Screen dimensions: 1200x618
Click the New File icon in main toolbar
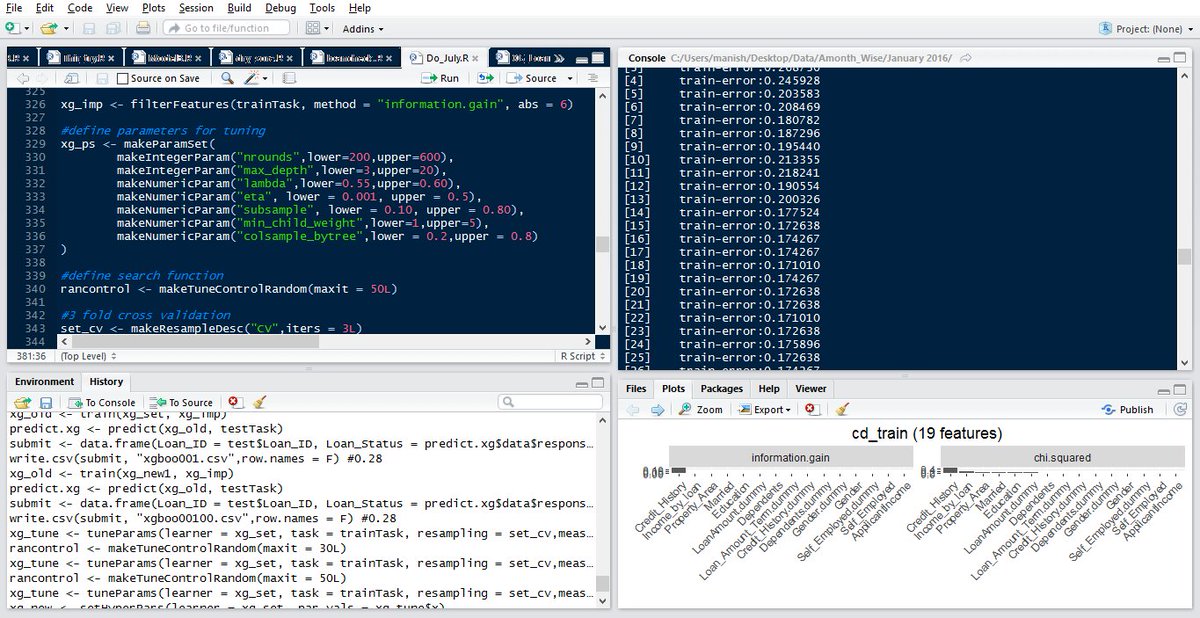click(11, 28)
